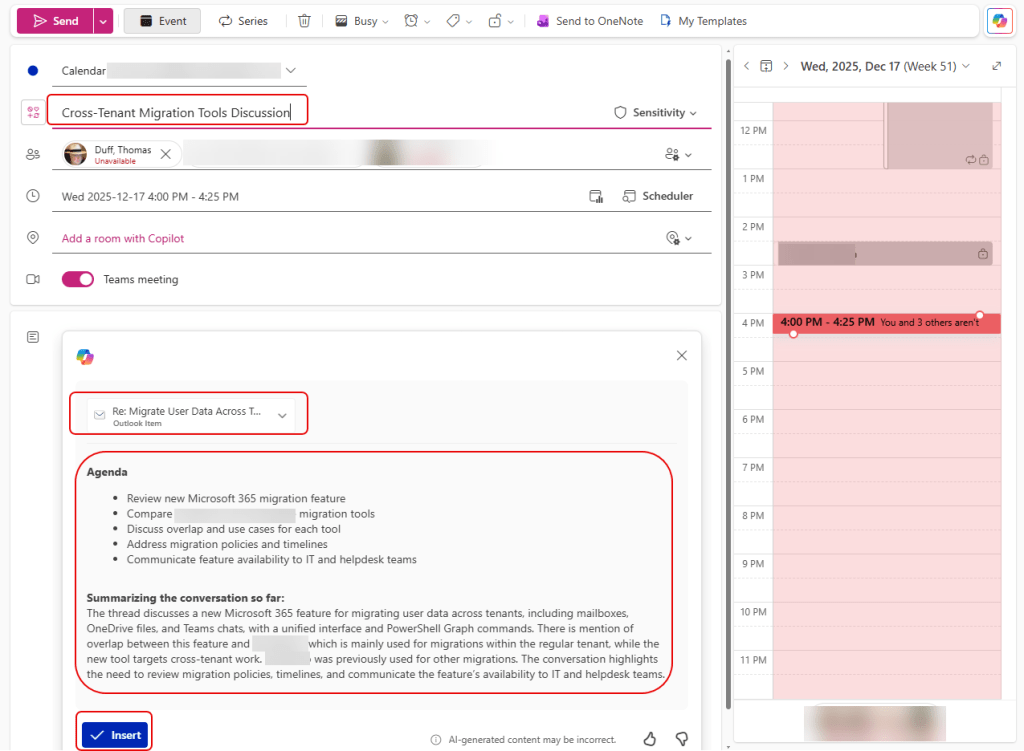The width and height of the screenshot is (1024, 751).
Task: Click the reminder alarm clock icon
Action: [411, 21]
